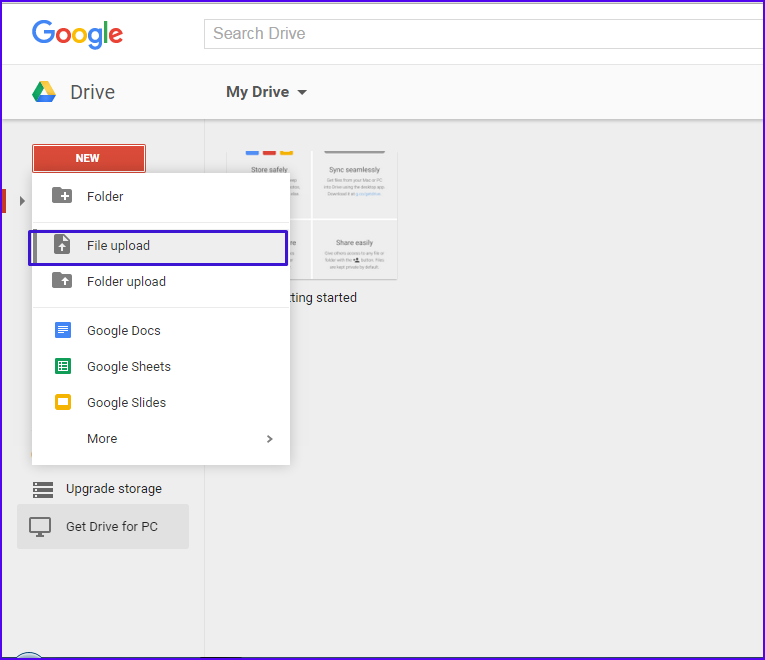Click the yellow Google Slides icon

coord(63,402)
